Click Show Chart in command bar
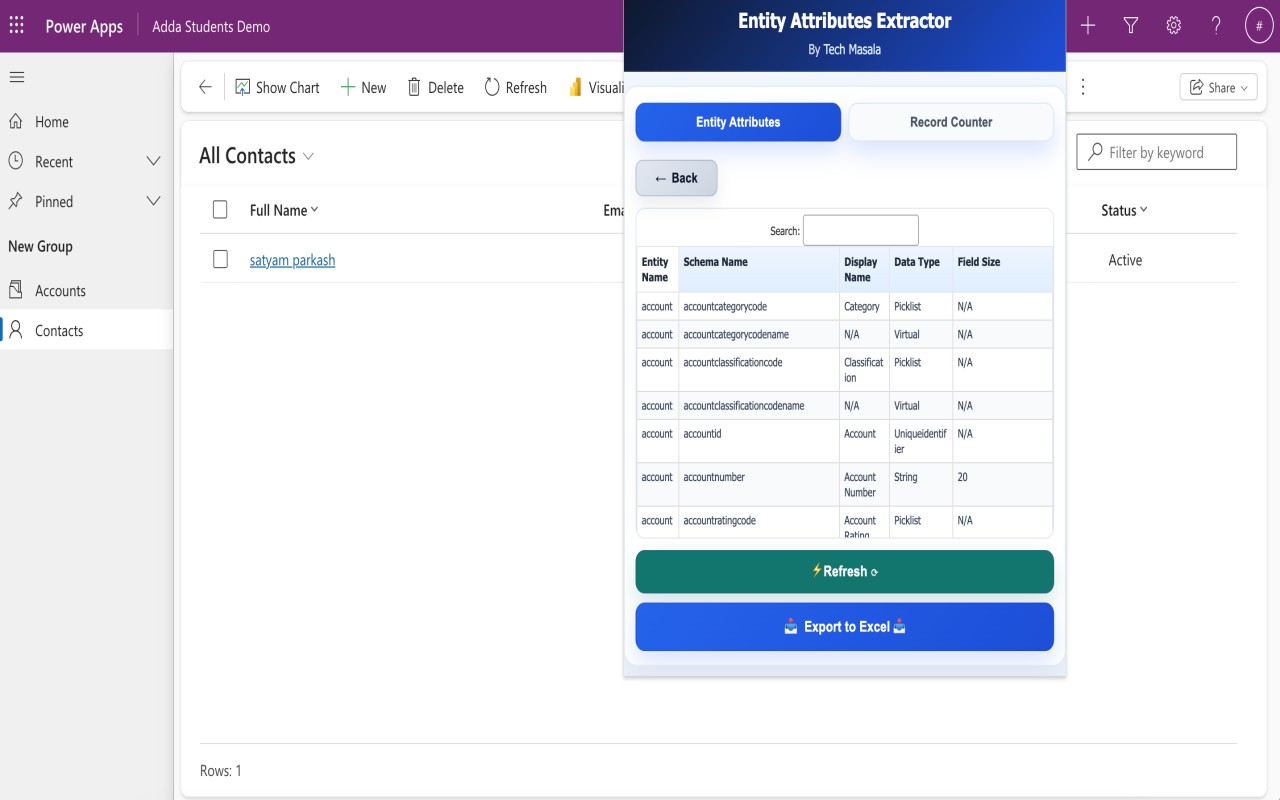 [277, 87]
